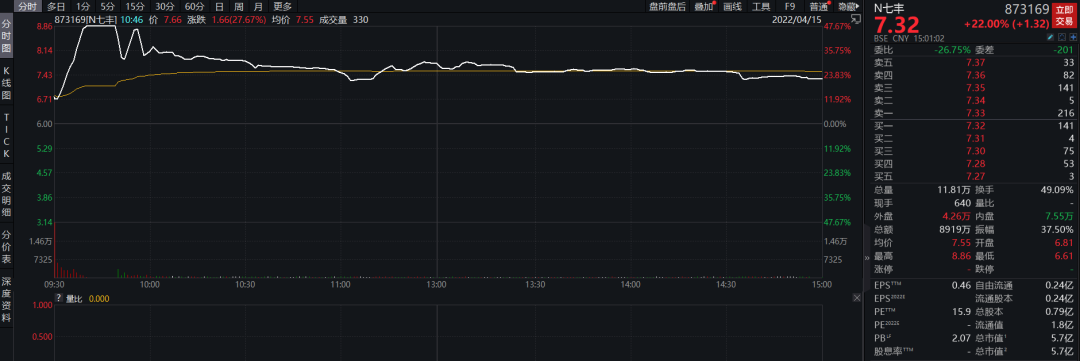Screen dimensions: 1080x361
Task: Select the 1分 period tab
Action: point(83,6)
